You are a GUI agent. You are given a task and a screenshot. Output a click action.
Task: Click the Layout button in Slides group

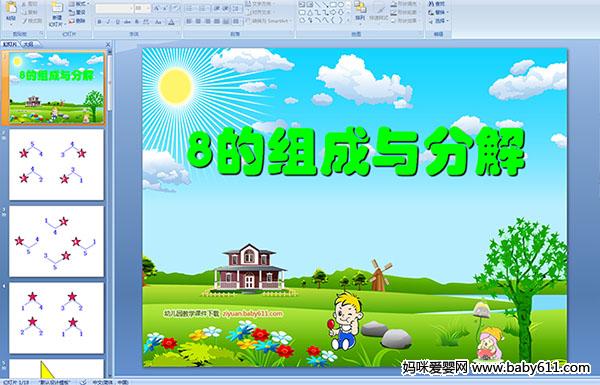pyautogui.click(x=78, y=4)
